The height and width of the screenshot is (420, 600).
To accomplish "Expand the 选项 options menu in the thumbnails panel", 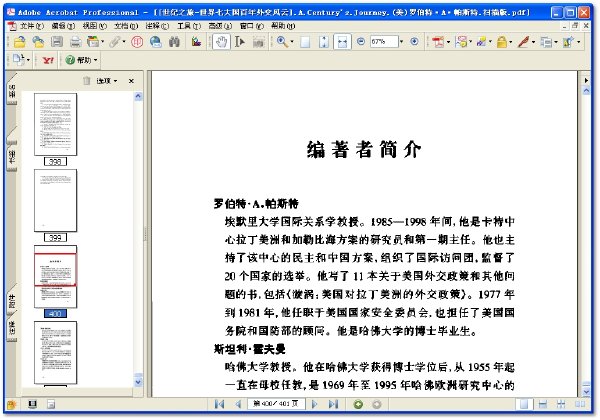I will click(107, 81).
